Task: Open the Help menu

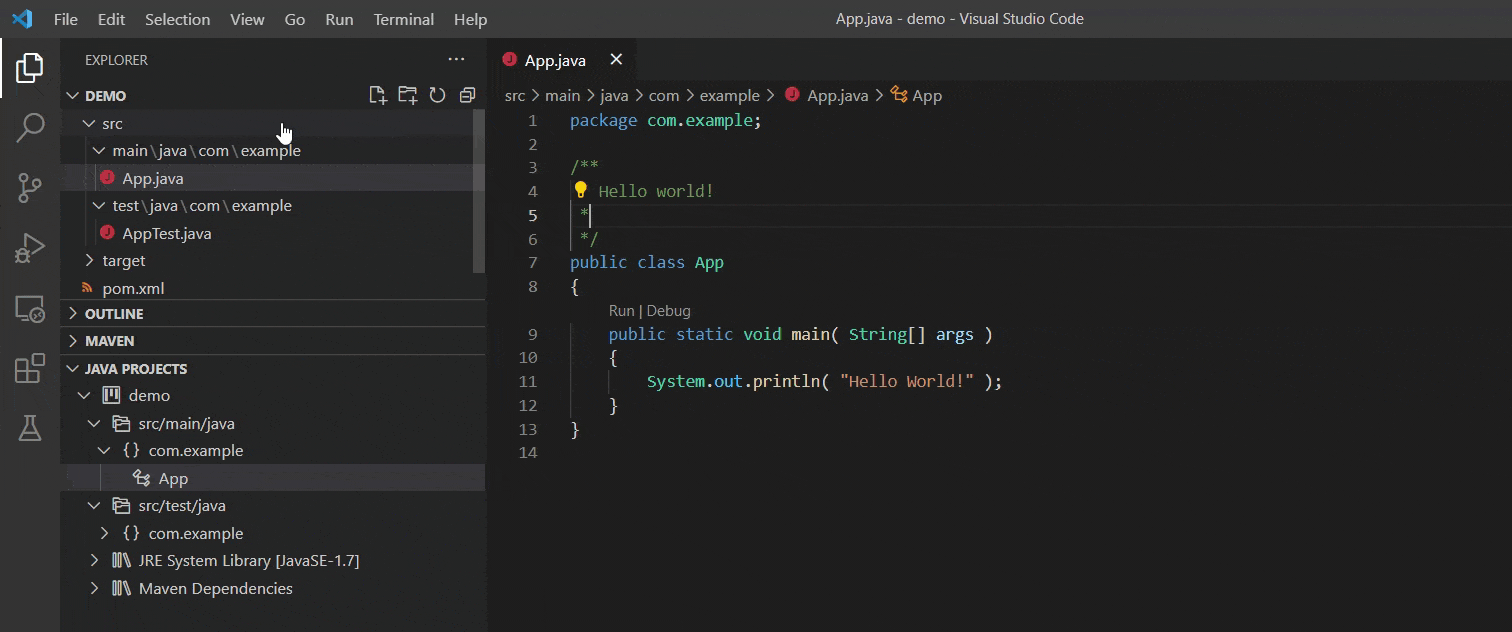Action: pyautogui.click(x=470, y=19)
